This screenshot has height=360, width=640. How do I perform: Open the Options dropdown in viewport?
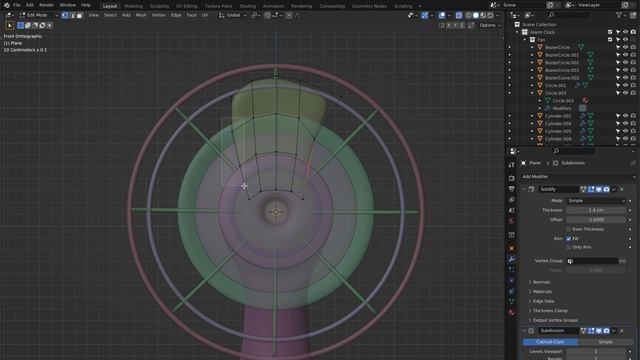click(490, 25)
